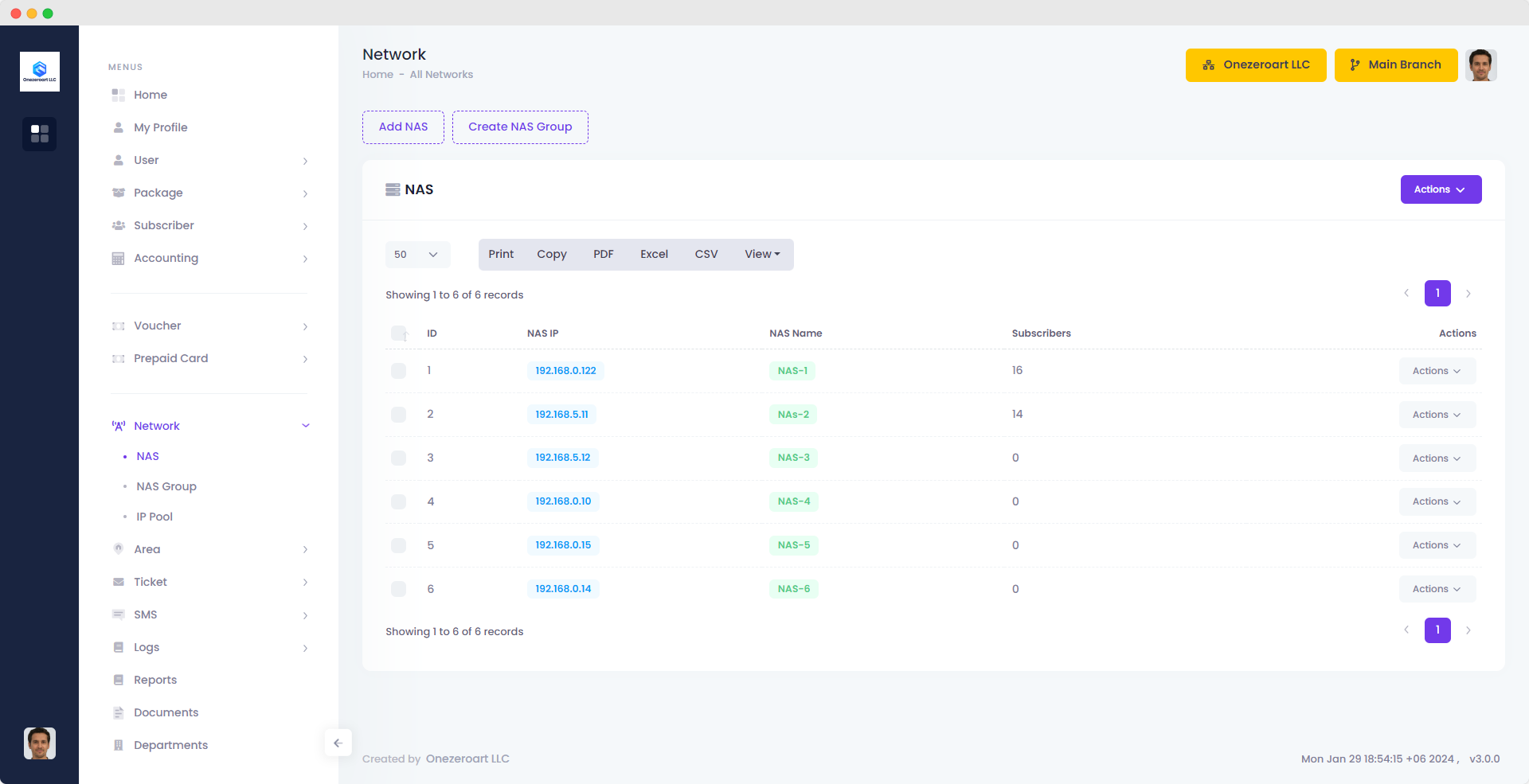This screenshot has height=784, width=1529.
Task: Check the box for row NAS-5
Action: [x=398, y=545]
